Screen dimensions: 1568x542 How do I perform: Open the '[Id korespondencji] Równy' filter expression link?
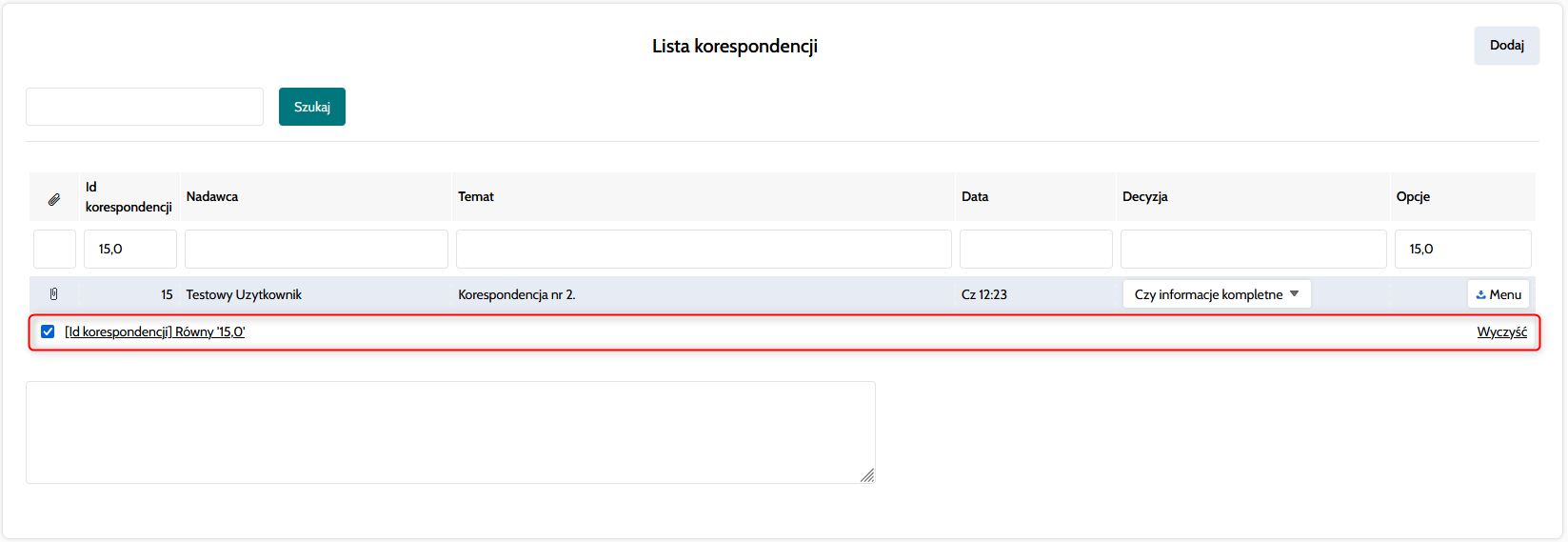(154, 332)
